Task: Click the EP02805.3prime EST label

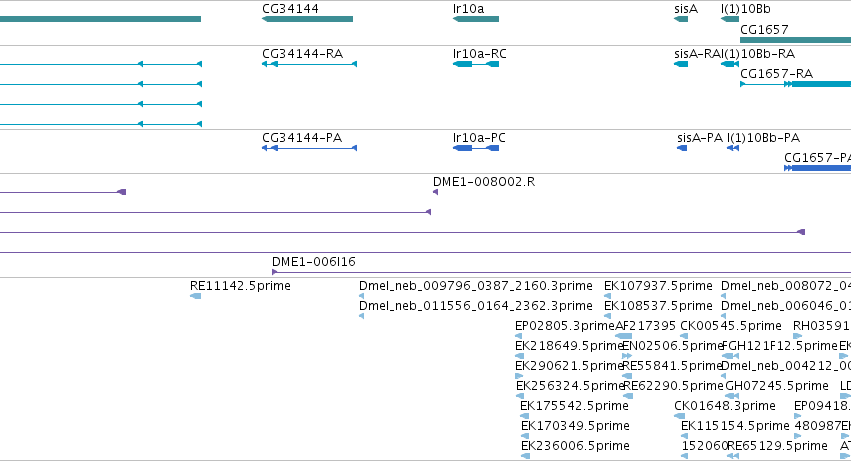Action: click(564, 326)
